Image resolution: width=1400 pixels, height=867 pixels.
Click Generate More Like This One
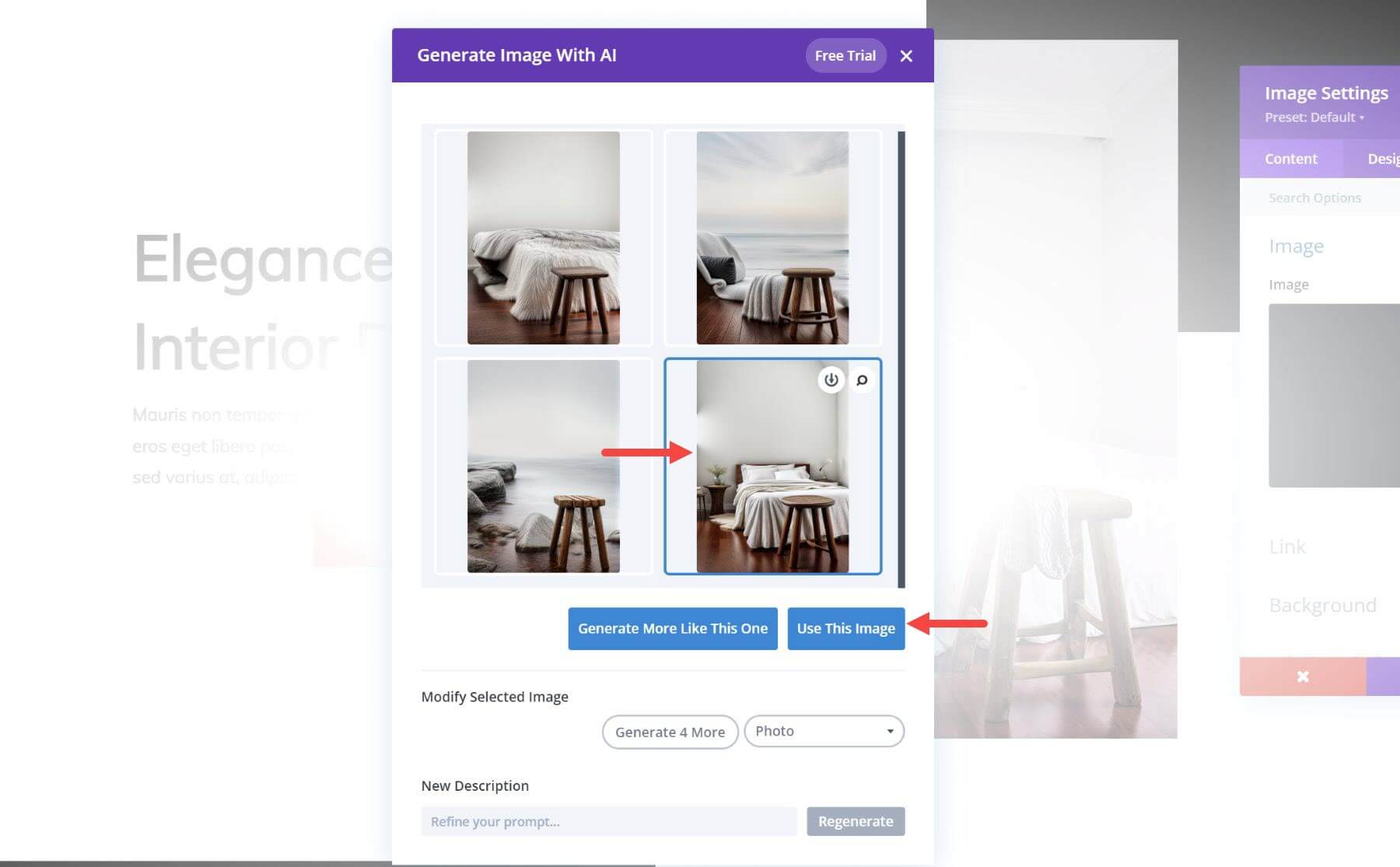(x=673, y=628)
